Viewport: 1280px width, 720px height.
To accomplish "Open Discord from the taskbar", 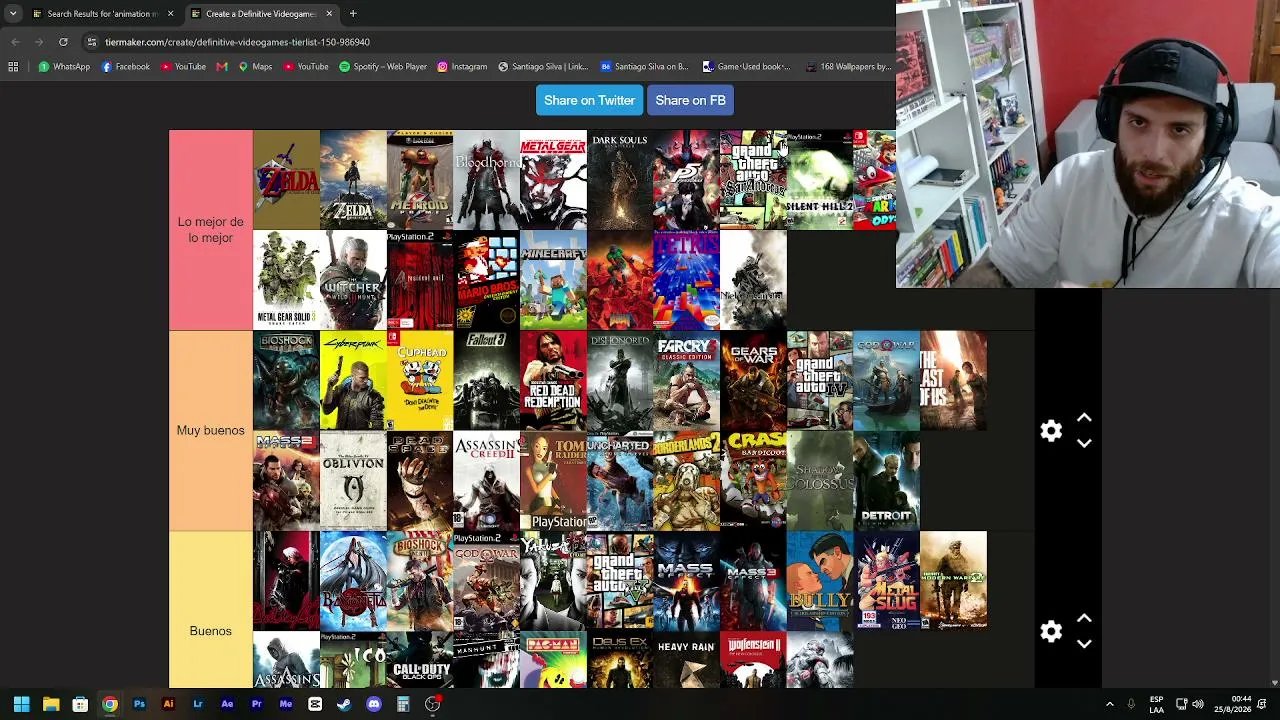I will point(374,704).
